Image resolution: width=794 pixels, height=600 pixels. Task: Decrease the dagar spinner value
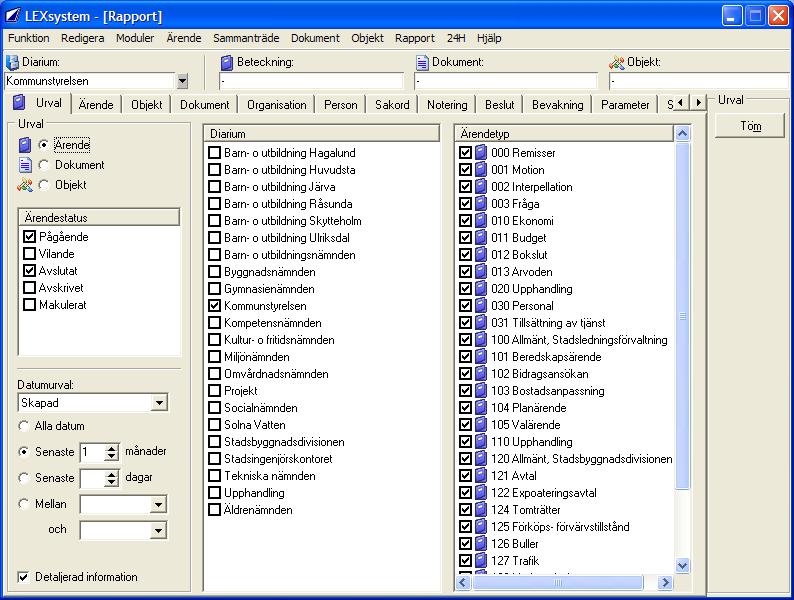pyautogui.click(x=111, y=483)
